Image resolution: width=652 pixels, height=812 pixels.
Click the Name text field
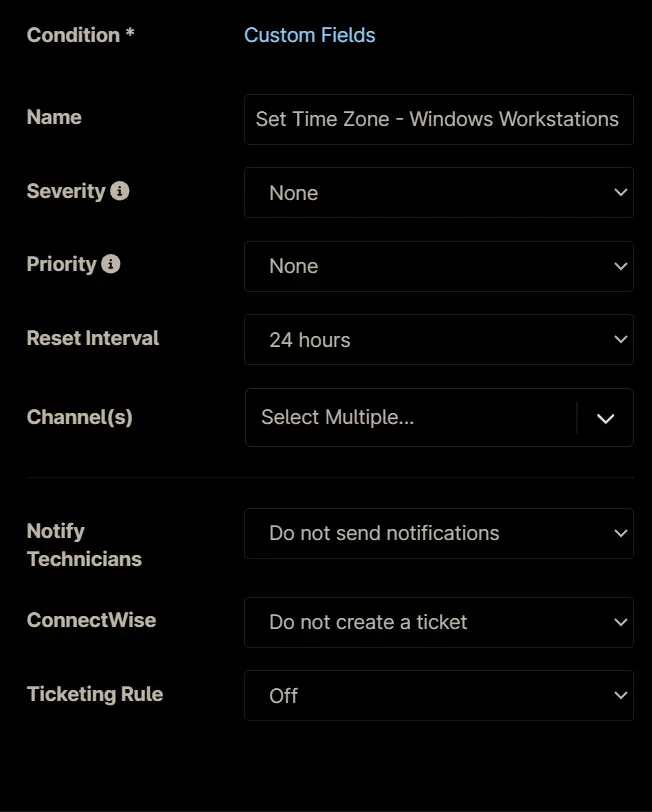439,119
